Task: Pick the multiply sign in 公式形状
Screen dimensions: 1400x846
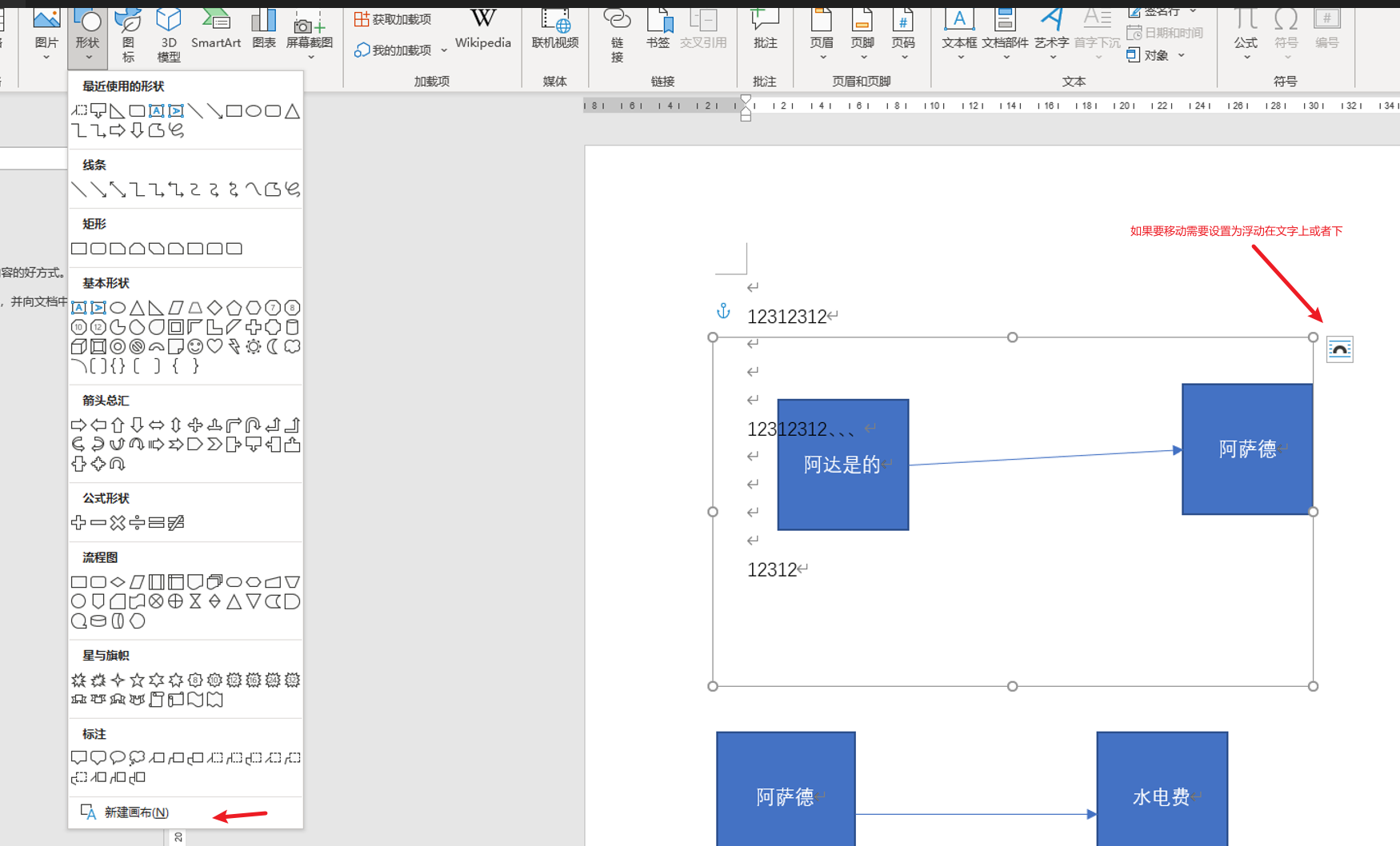Action: click(x=118, y=522)
